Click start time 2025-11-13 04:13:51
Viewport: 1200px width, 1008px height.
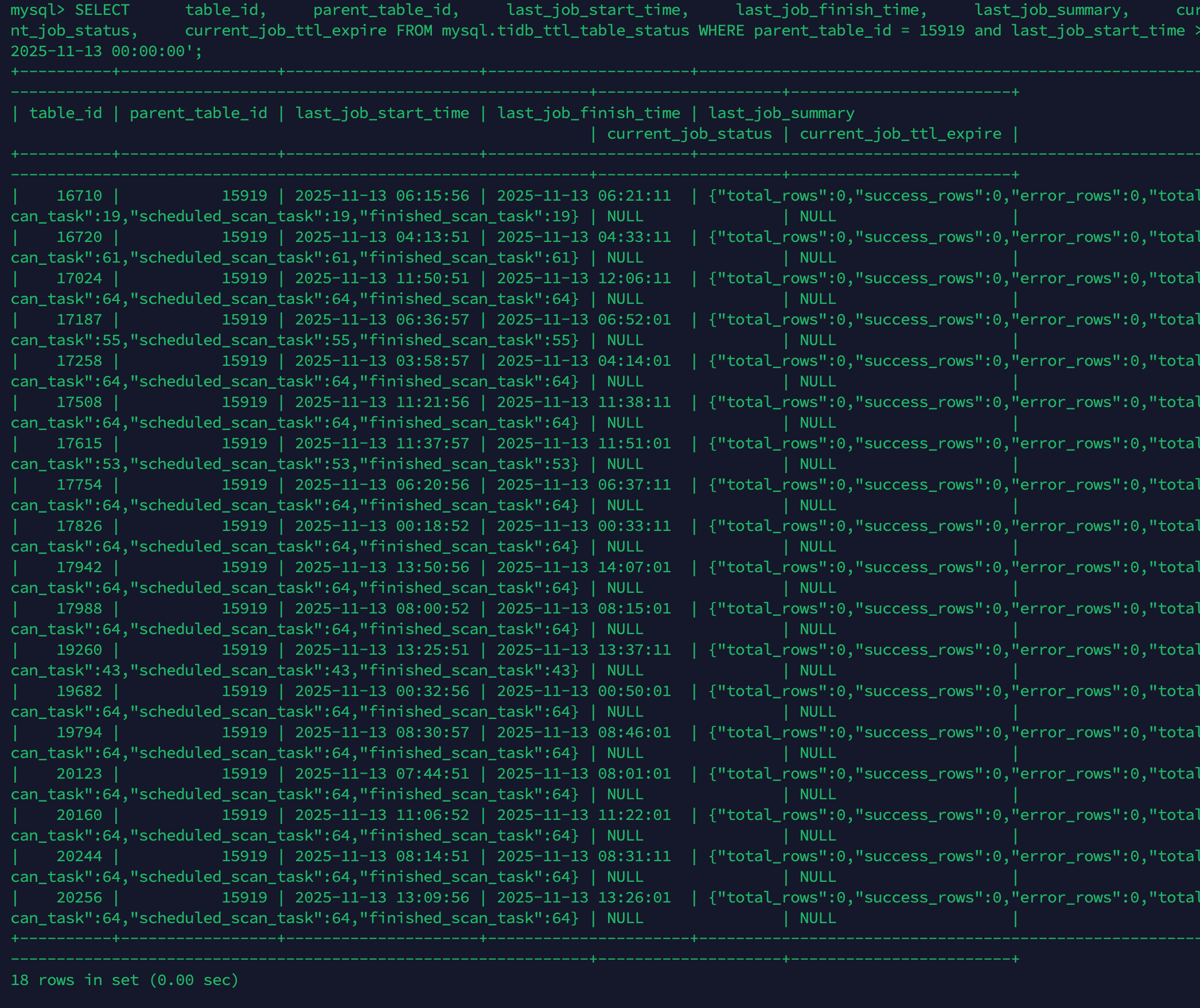coord(382,237)
